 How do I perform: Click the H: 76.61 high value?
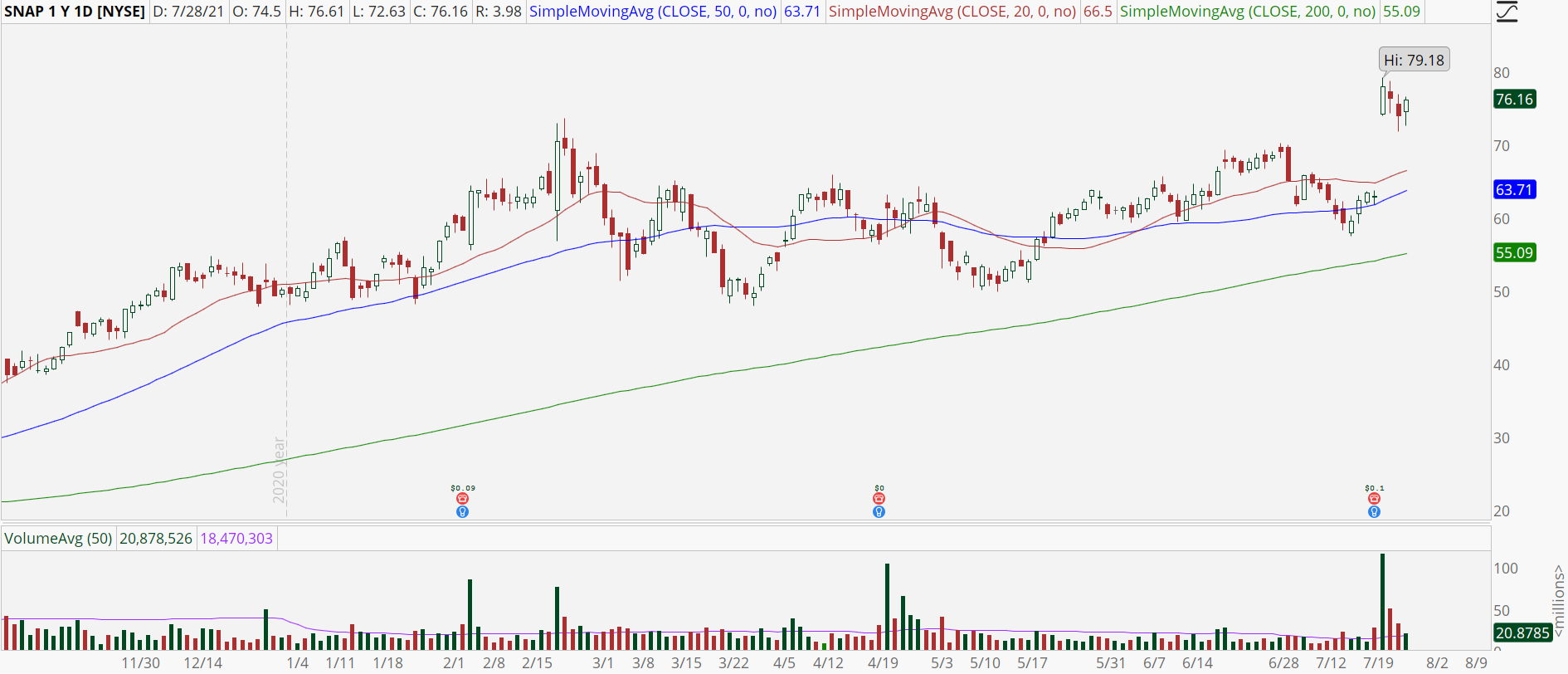click(x=316, y=12)
